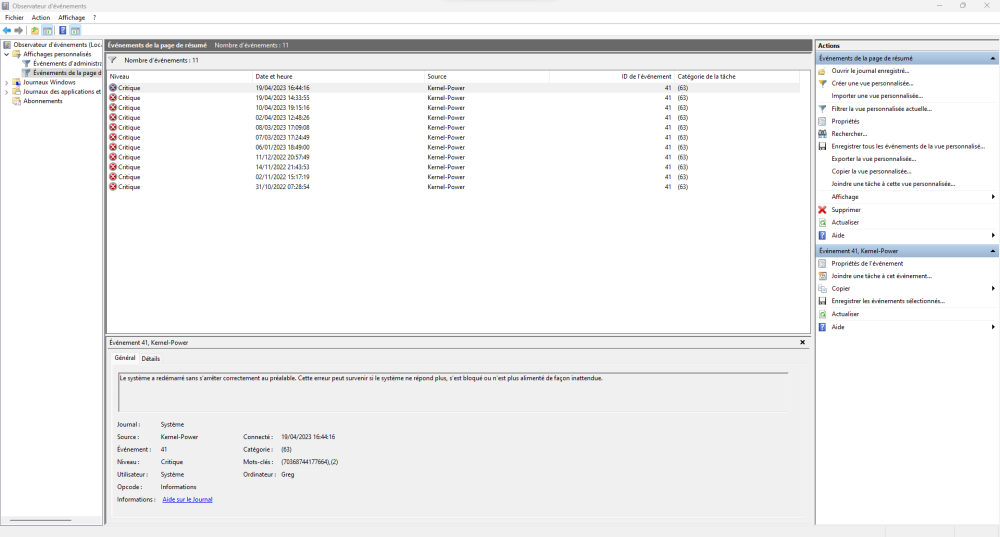
Task: Sort by Catégorie de la tâche column header
Action: pyautogui.click(x=737, y=76)
